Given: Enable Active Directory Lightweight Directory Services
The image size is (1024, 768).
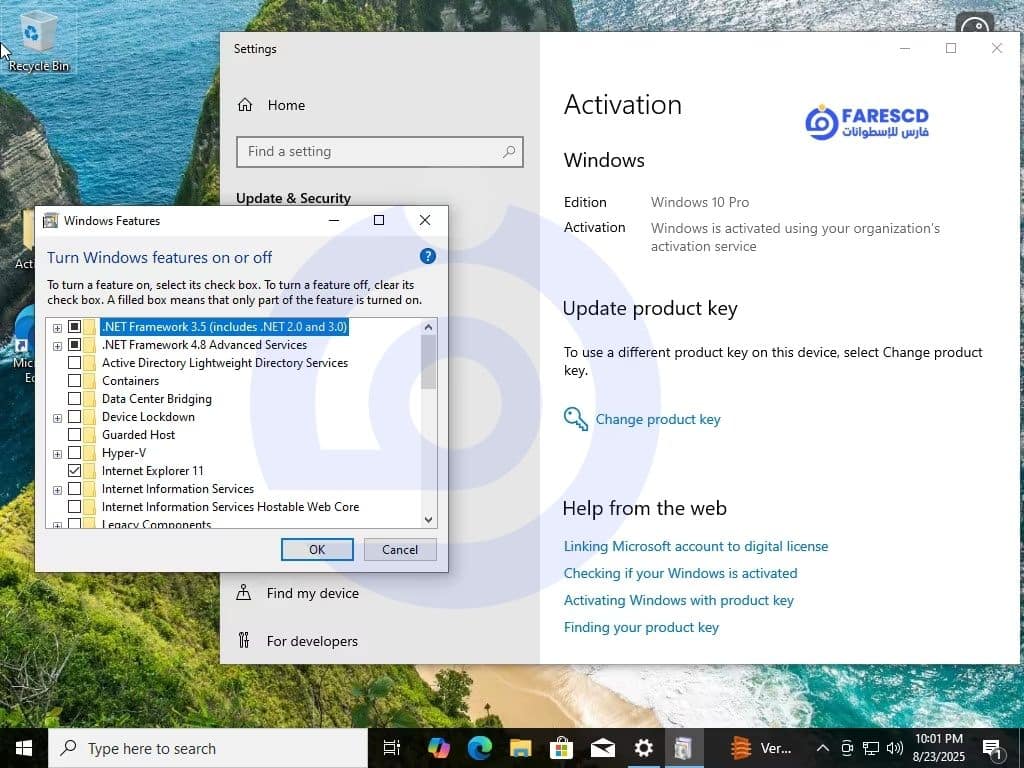Looking at the screenshot, I should (x=74, y=362).
